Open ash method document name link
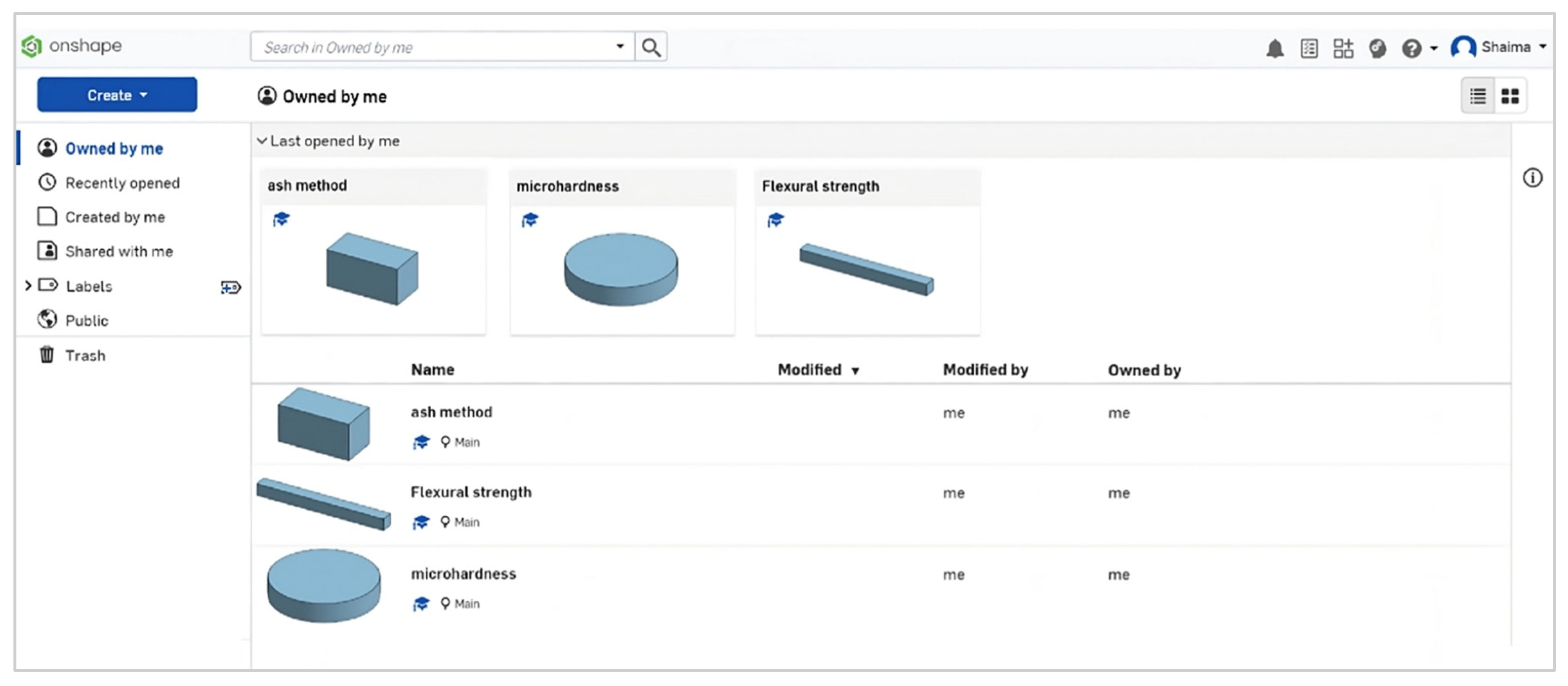Screen dimensions: 1568x686 451,412
